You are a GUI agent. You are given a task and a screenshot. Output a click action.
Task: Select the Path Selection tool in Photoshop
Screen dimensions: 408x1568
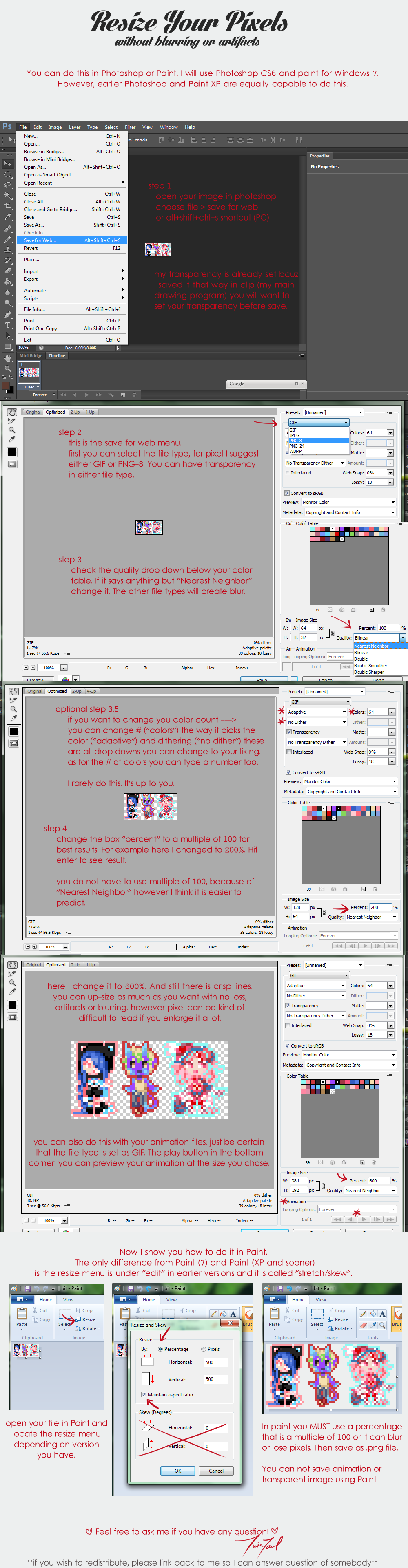click(8, 337)
